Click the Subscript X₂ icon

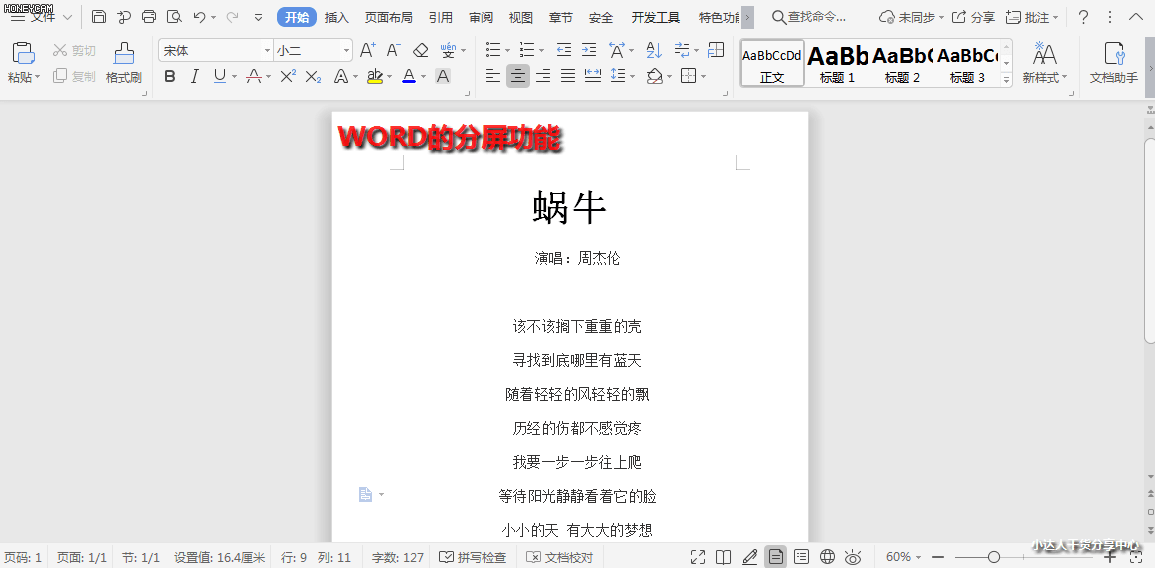[313, 76]
